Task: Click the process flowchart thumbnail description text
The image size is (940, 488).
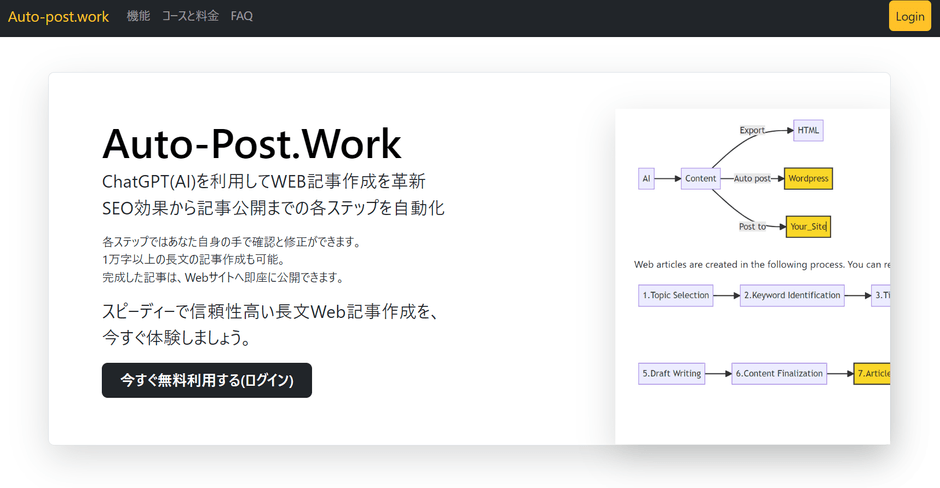Action: [760, 265]
